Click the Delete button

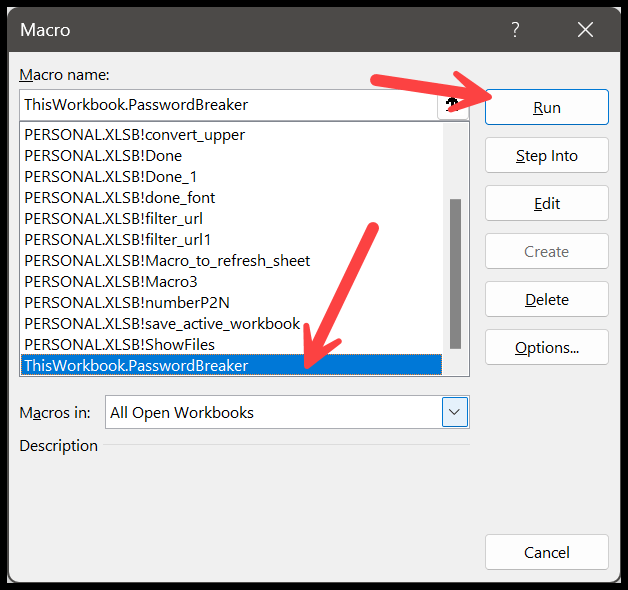(x=547, y=300)
